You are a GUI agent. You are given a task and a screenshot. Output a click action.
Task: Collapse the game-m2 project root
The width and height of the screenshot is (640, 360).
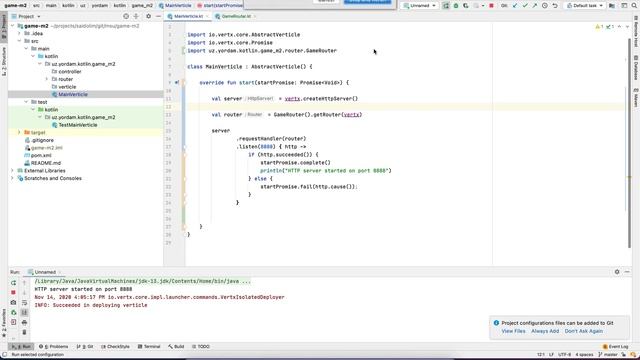pos(12,26)
